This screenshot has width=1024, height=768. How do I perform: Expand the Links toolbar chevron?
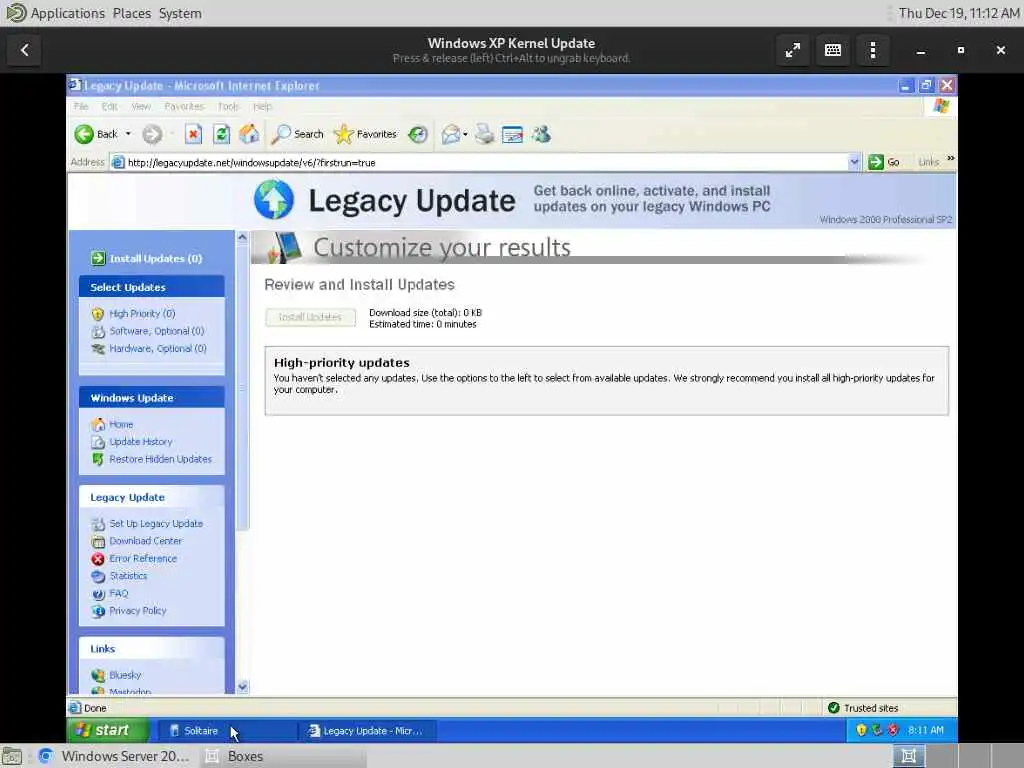tap(950, 159)
